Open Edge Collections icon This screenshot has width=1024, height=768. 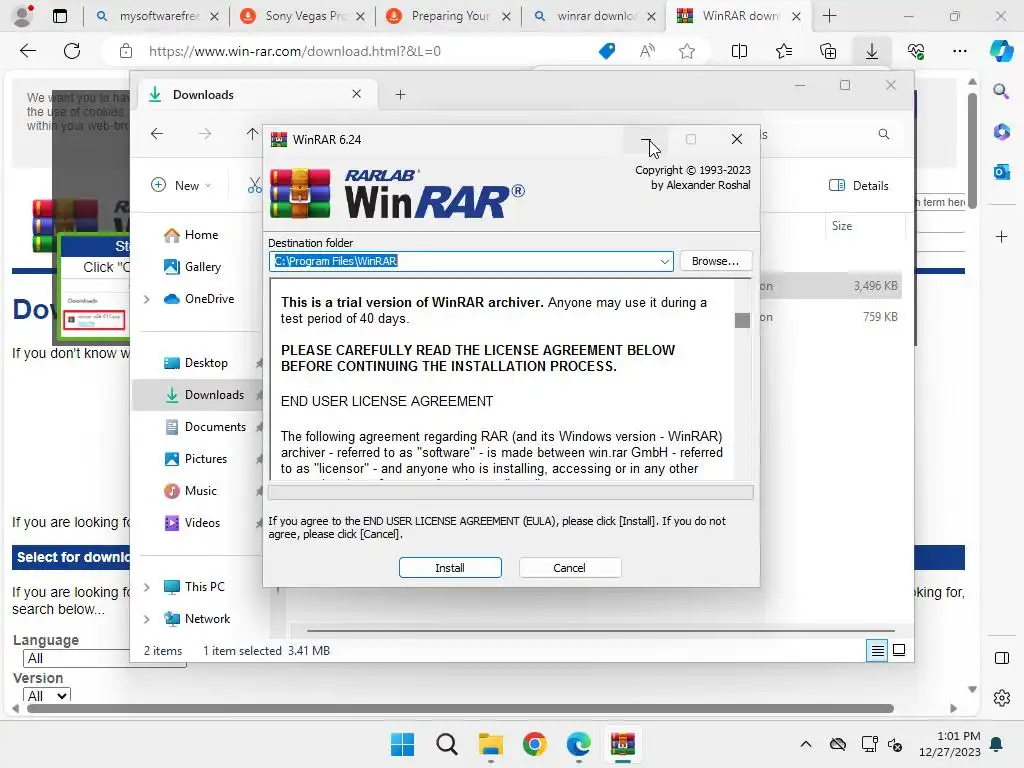click(x=828, y=51)
